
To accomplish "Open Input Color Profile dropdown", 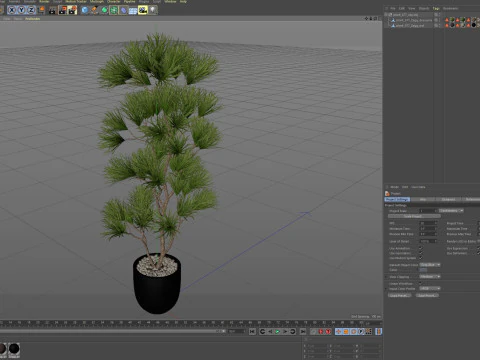I will pyautogui.click(x=430, y=289).
